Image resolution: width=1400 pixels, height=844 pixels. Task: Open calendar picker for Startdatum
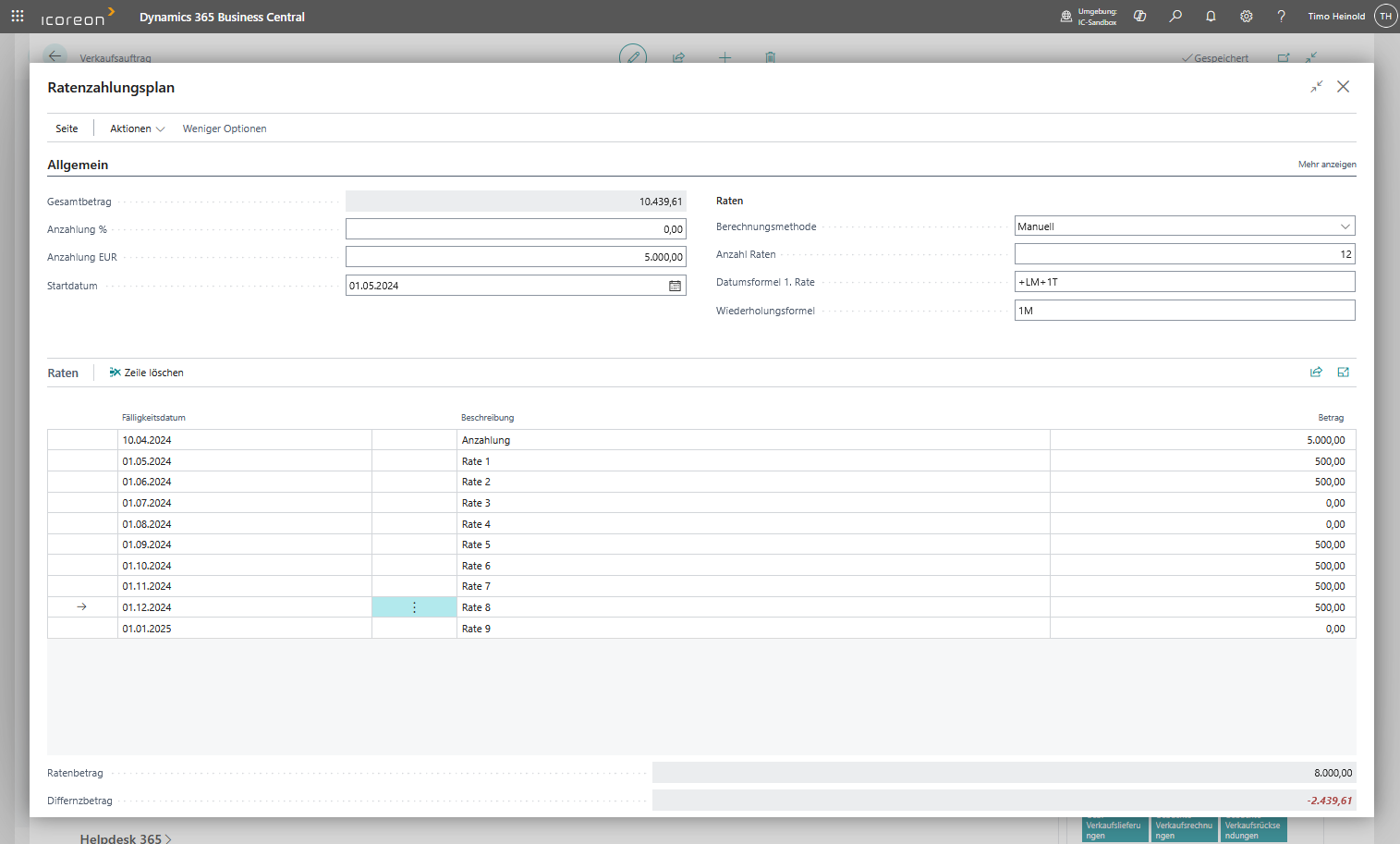point(675,286)
